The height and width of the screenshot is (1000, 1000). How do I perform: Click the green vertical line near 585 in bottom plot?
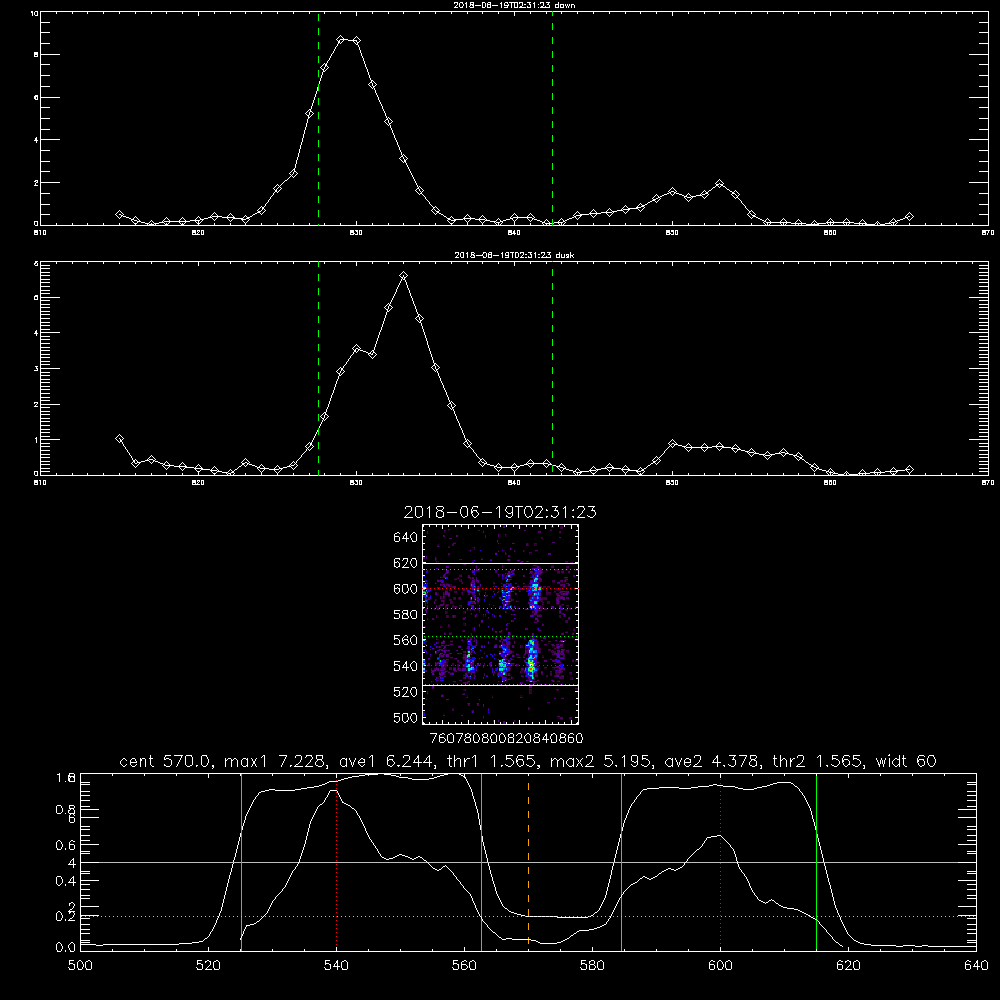(621, 863)
